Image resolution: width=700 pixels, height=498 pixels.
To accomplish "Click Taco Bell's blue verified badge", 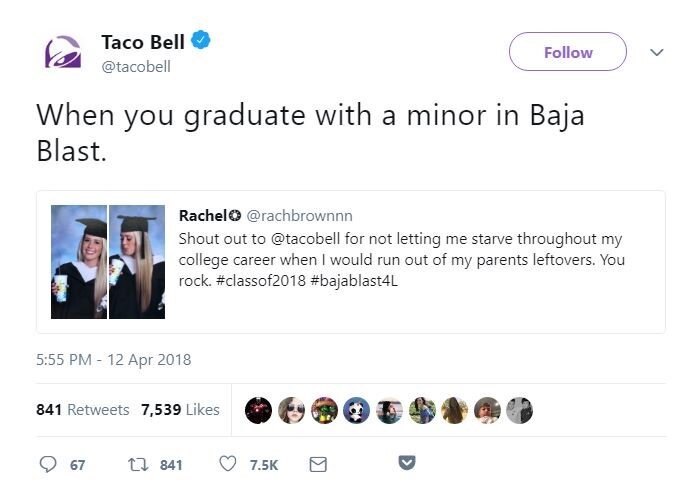I will tap(202, 42).
